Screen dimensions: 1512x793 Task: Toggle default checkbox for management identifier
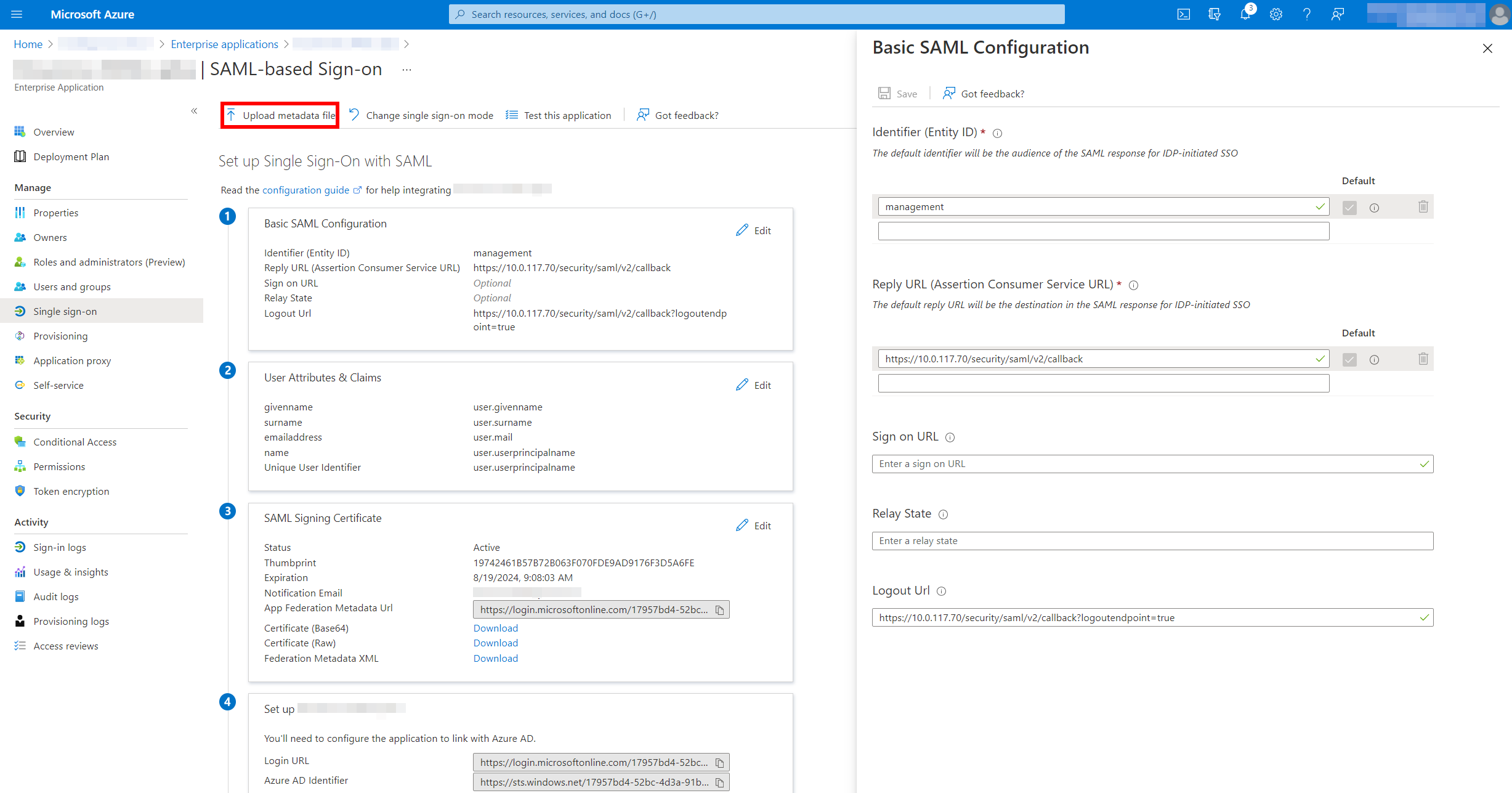pos(1349,207)
